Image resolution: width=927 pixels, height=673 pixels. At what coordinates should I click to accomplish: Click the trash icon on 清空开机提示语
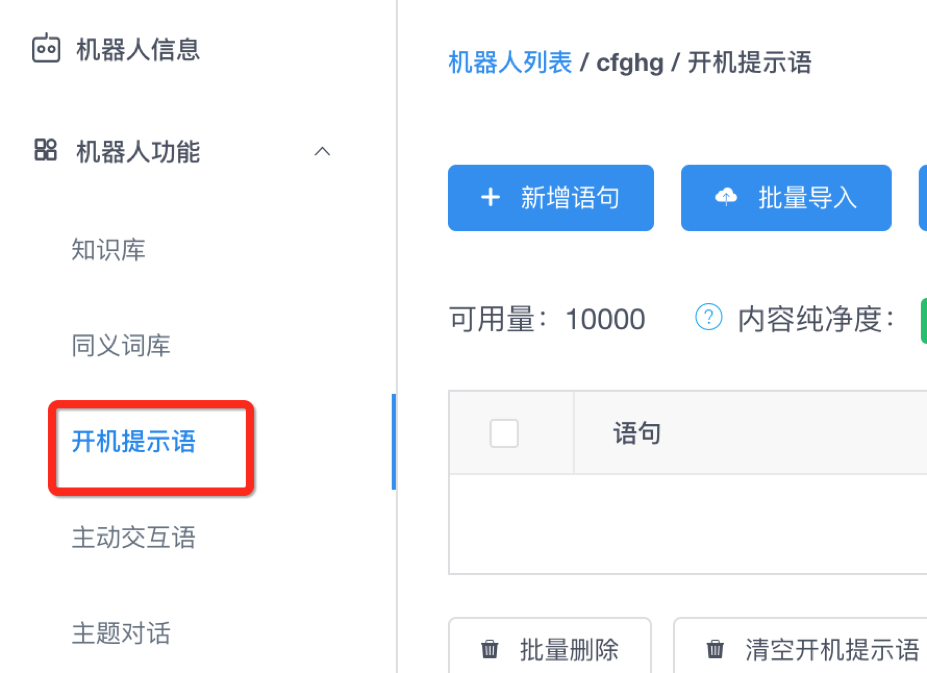click(x=715, y=650)
